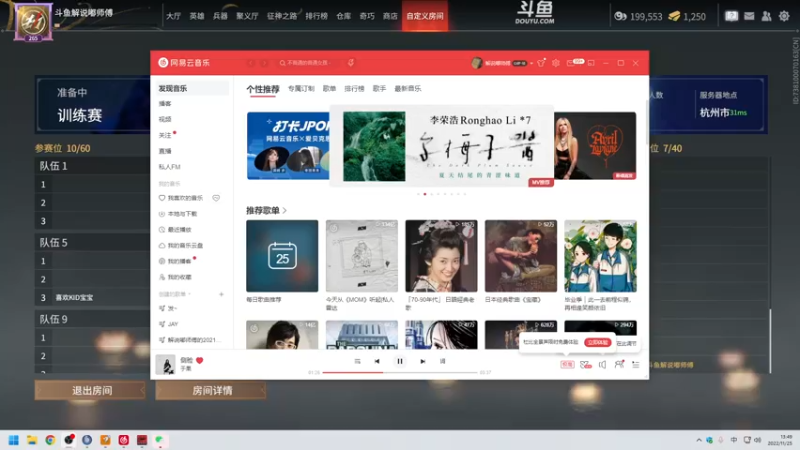Open my liked music playlist
Viewport: 800px width, 450px height.
(185, 198)
